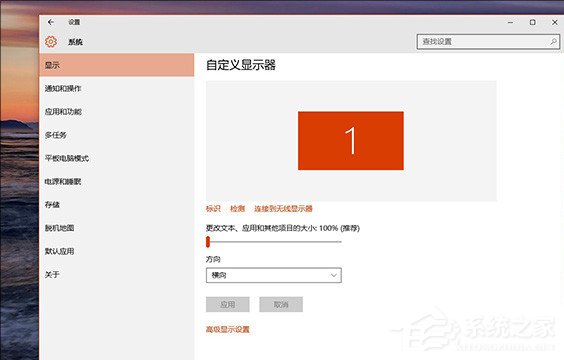Close the Settings window

[x=555, y=22]
